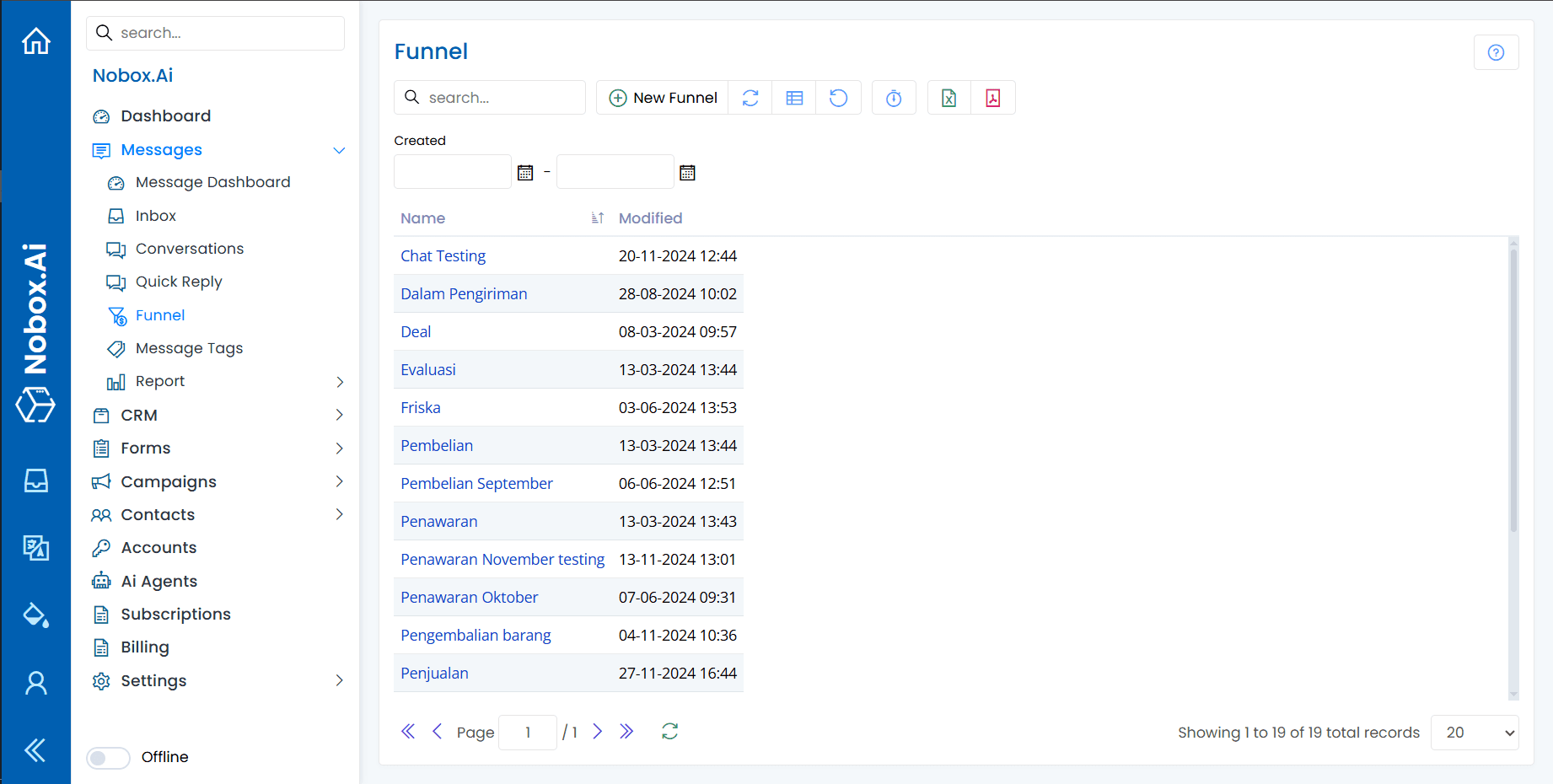Export funnel list to Excel
This screenshot has width=1553, height=784.
948,98
